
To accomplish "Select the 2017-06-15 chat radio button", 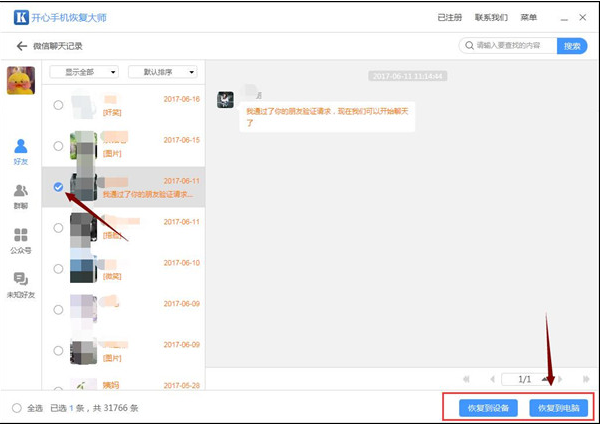I will coord(58,146).
